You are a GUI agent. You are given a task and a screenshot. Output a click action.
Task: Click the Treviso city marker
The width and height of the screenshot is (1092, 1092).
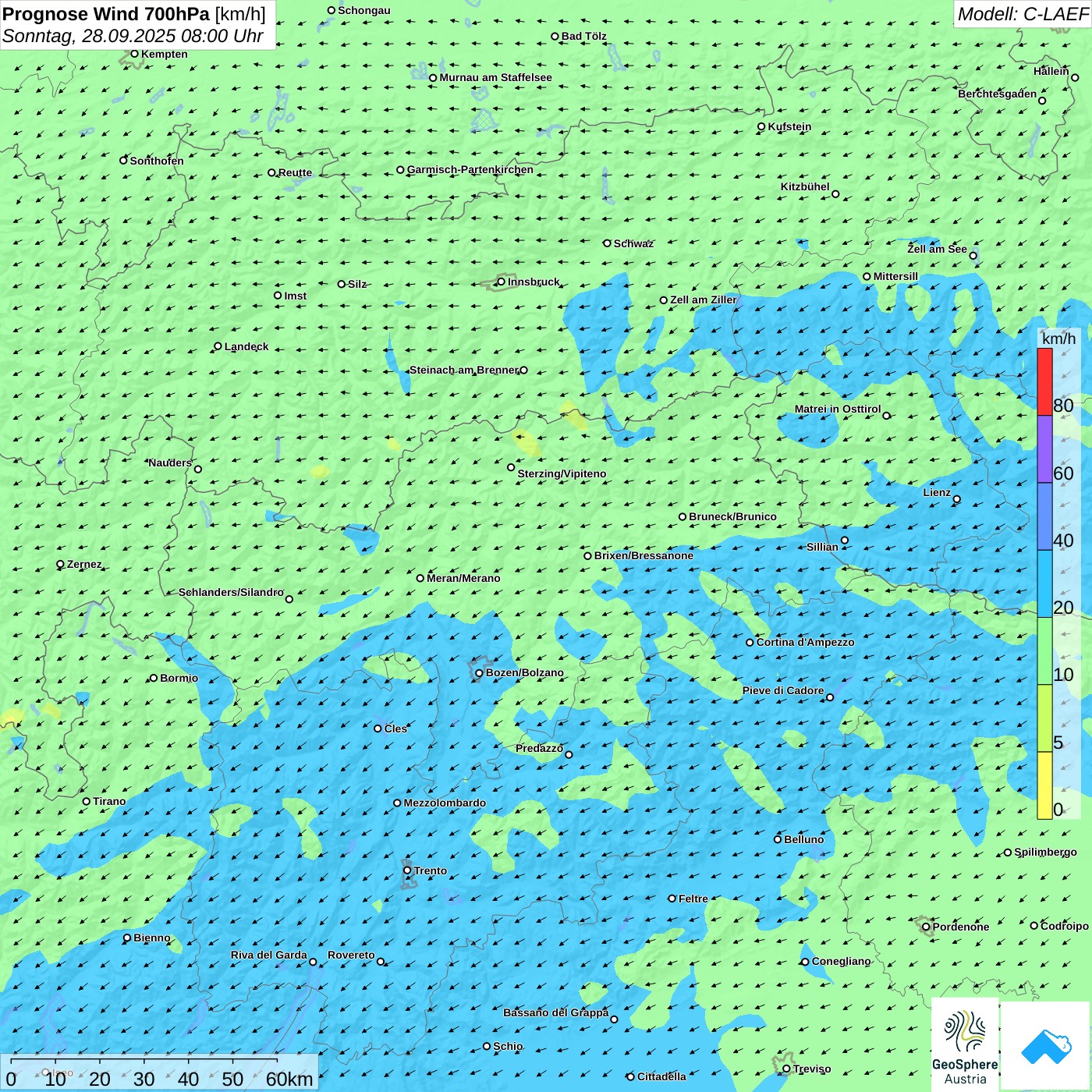click(x=786, y=1069)
